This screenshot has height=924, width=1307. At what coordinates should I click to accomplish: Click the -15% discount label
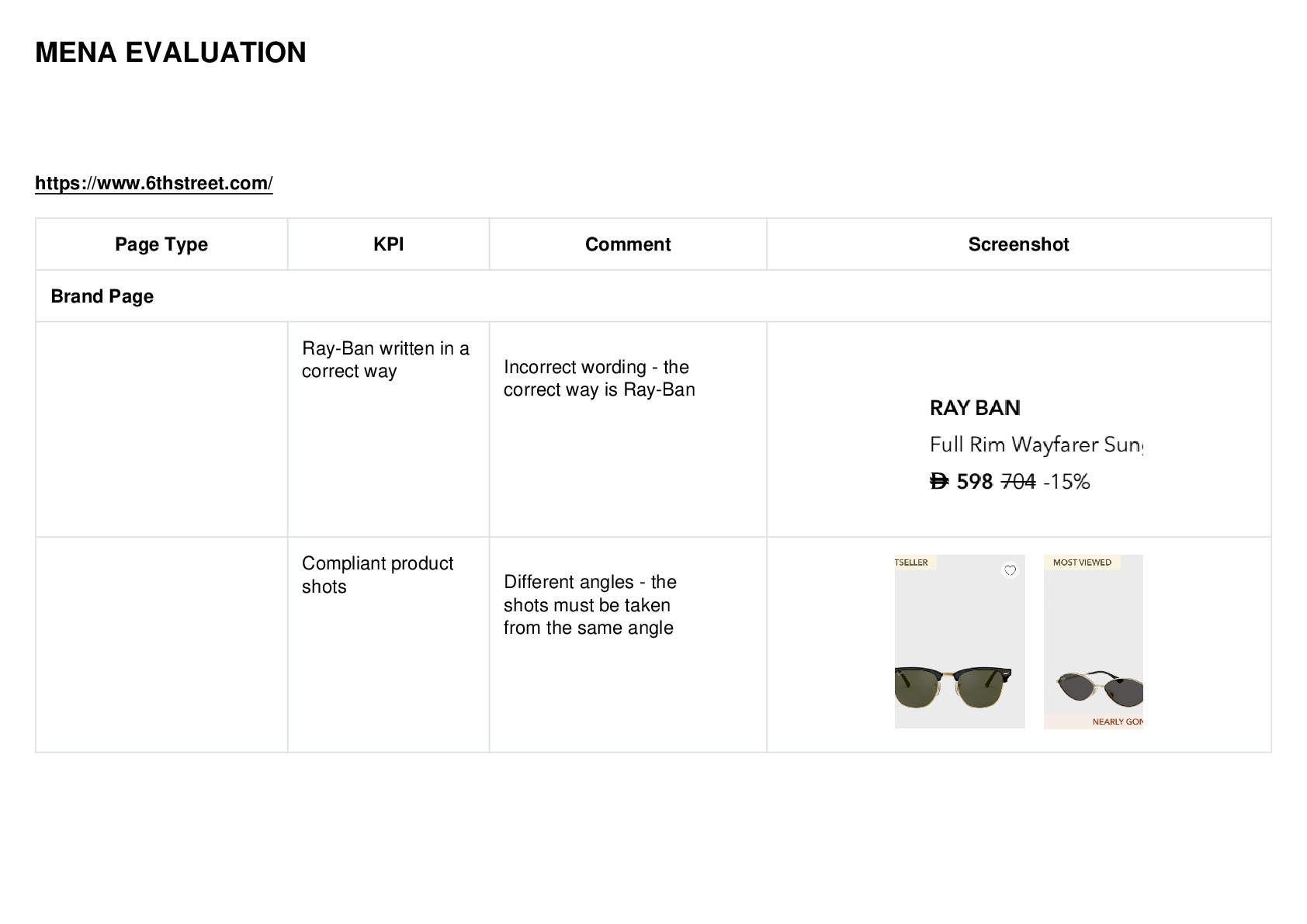1066,482
